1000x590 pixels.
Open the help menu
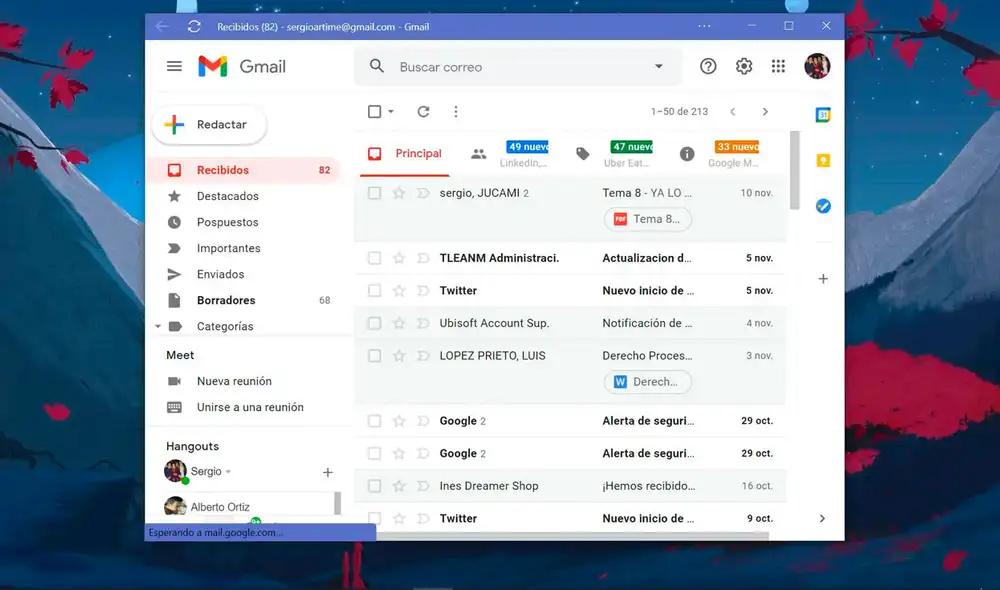tap(708, 66)
